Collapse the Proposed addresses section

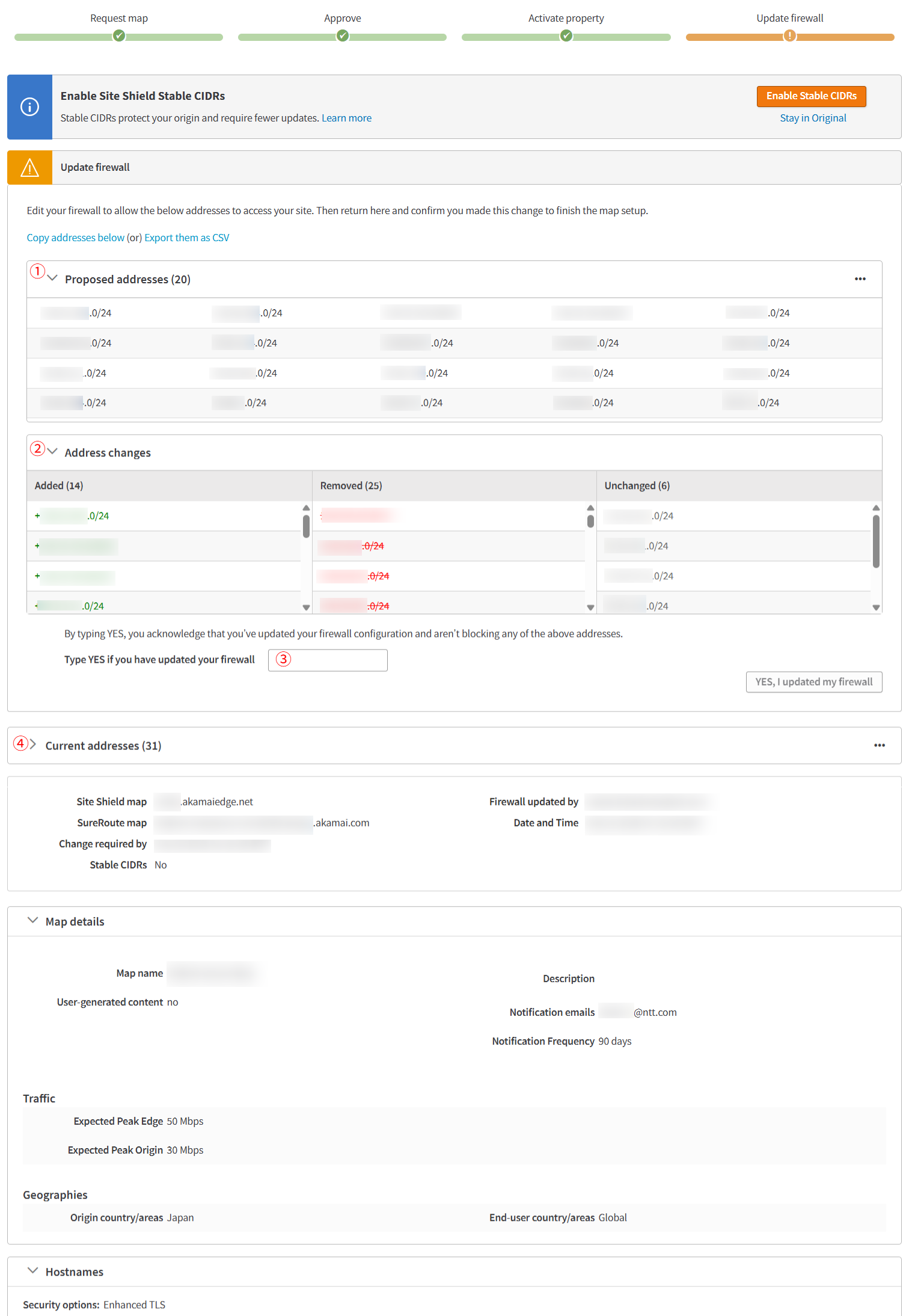pyautogui.click(x=52, y=278)
